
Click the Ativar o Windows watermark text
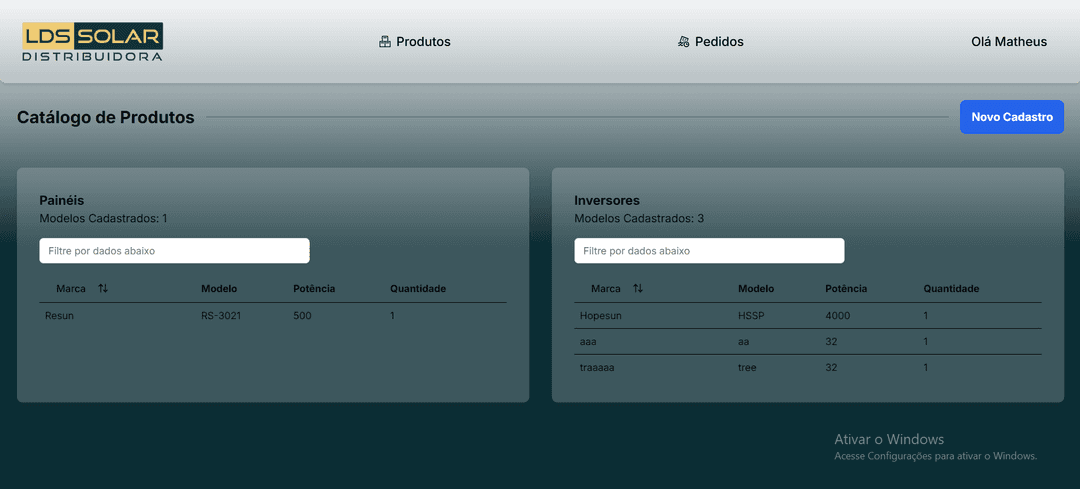point(889,440)
